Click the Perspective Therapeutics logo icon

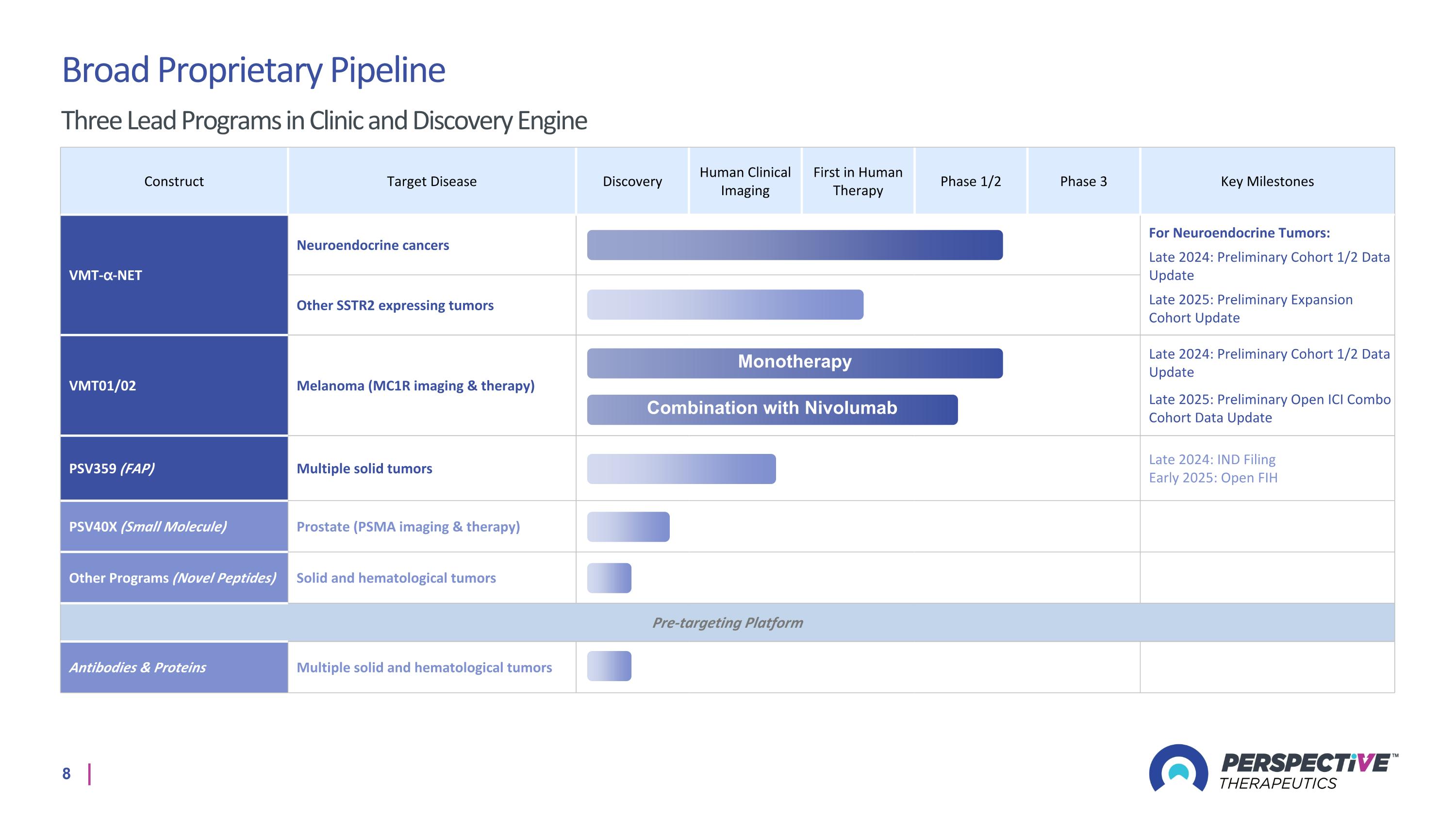point(1178,768)
